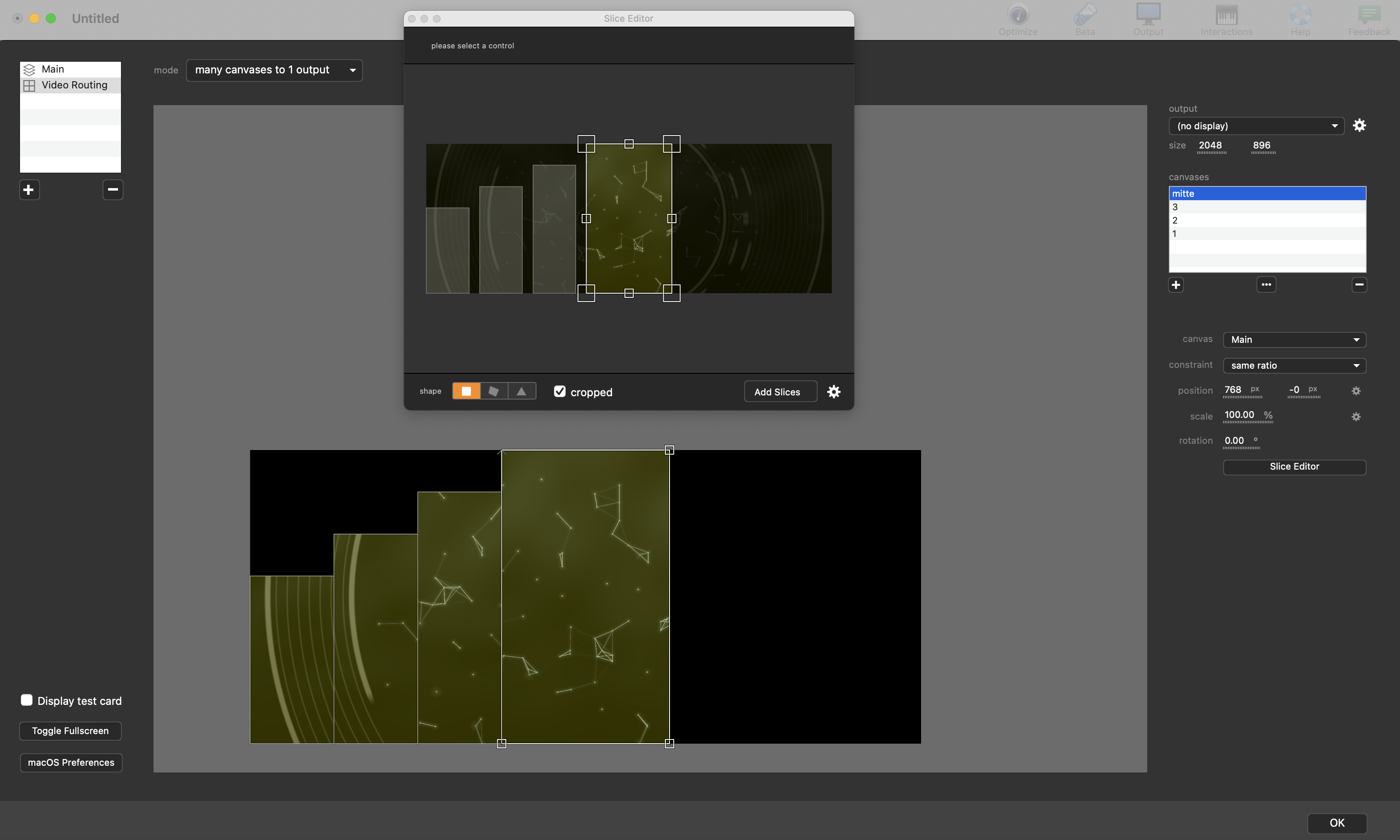1400x840 pixels.
Task: Enable Display test card checkbox
Action: tap(26, 700)
